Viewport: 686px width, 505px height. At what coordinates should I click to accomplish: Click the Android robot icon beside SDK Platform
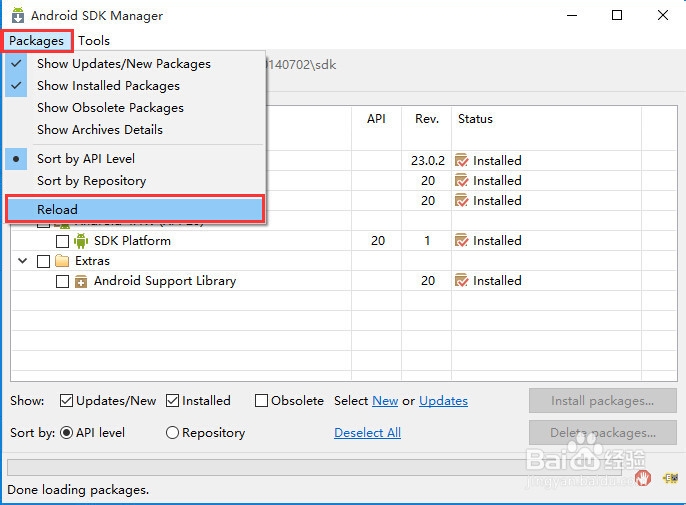pyautogui.click(x=81, y=241)
